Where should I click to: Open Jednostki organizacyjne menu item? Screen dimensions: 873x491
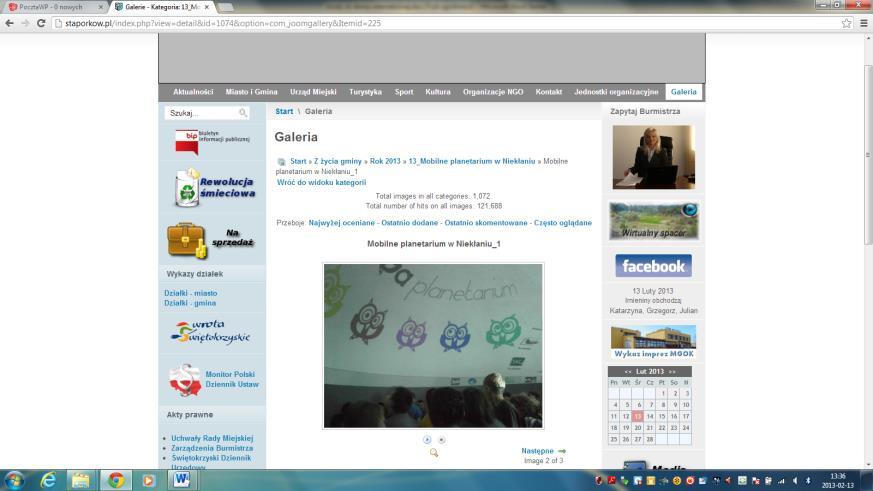click(x=616, y=92)
